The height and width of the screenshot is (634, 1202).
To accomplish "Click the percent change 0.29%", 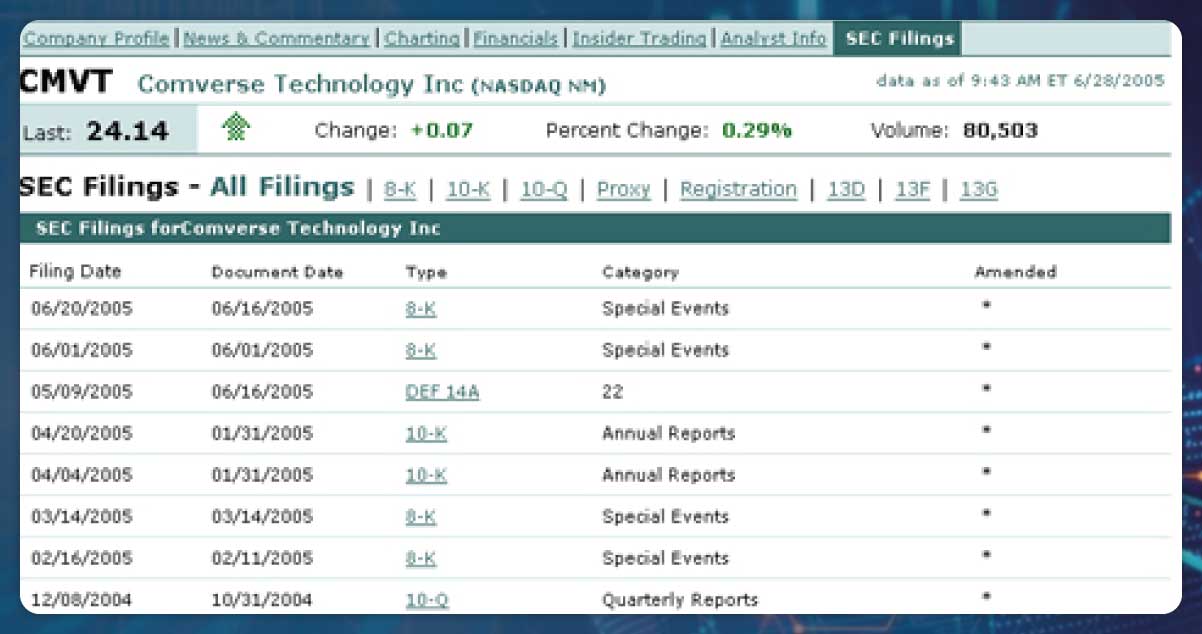I will [x=757, y=130].
